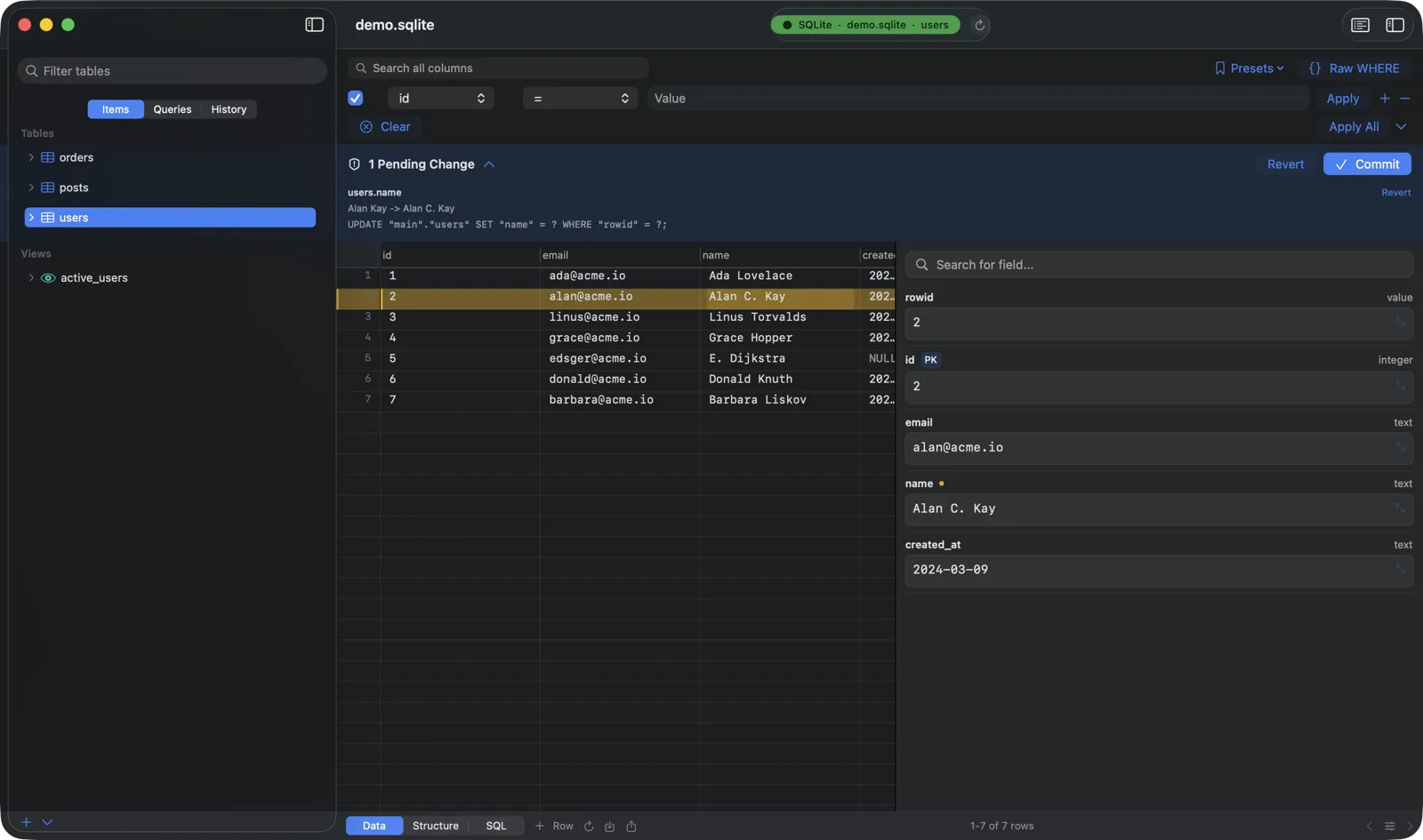This screenshot has height=840, width=1423.
Task: Click the filter Value input field
Action: (978, 99)
